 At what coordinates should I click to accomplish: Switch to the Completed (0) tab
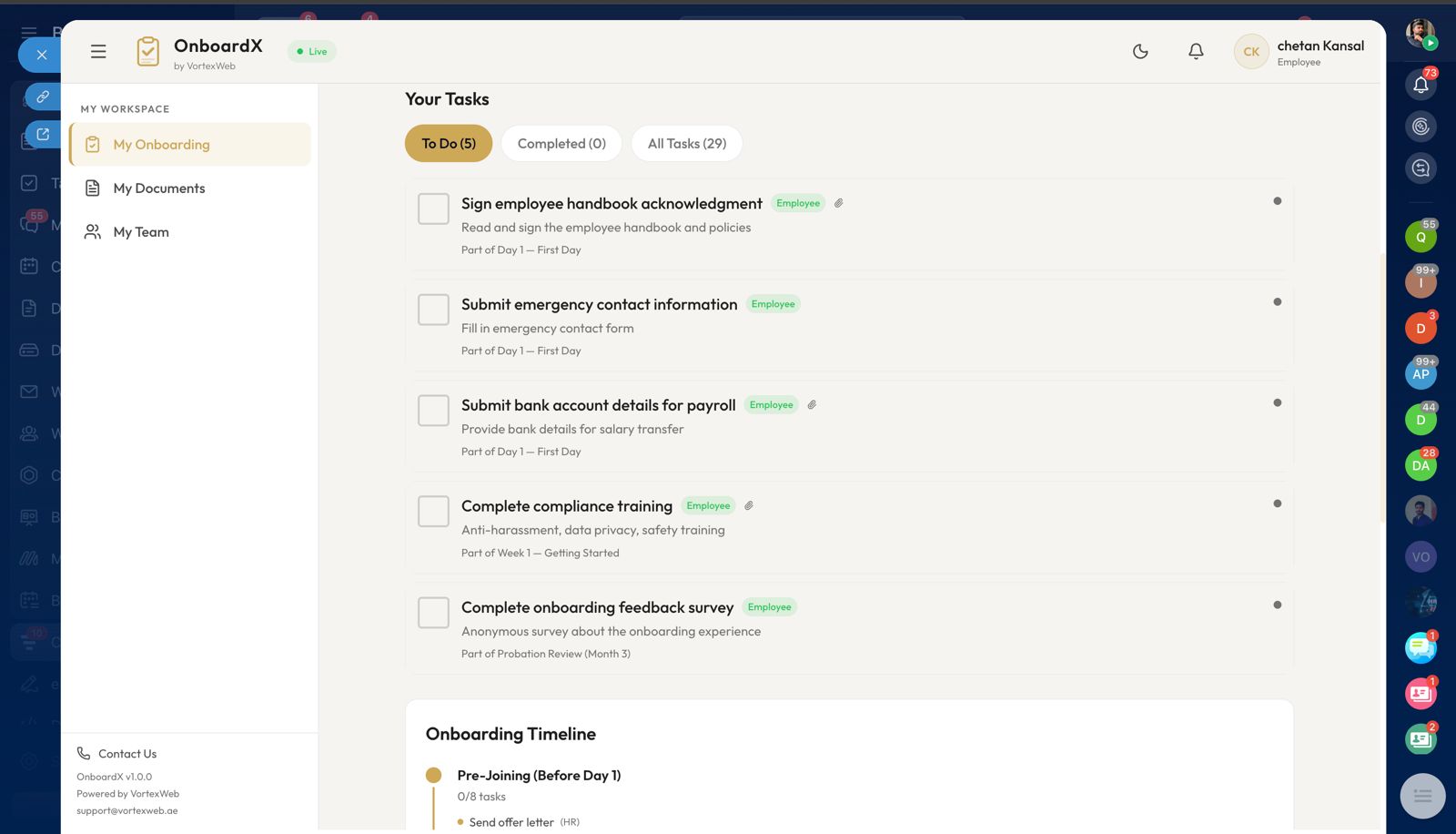pyautogui.click(x=561, y=144)
